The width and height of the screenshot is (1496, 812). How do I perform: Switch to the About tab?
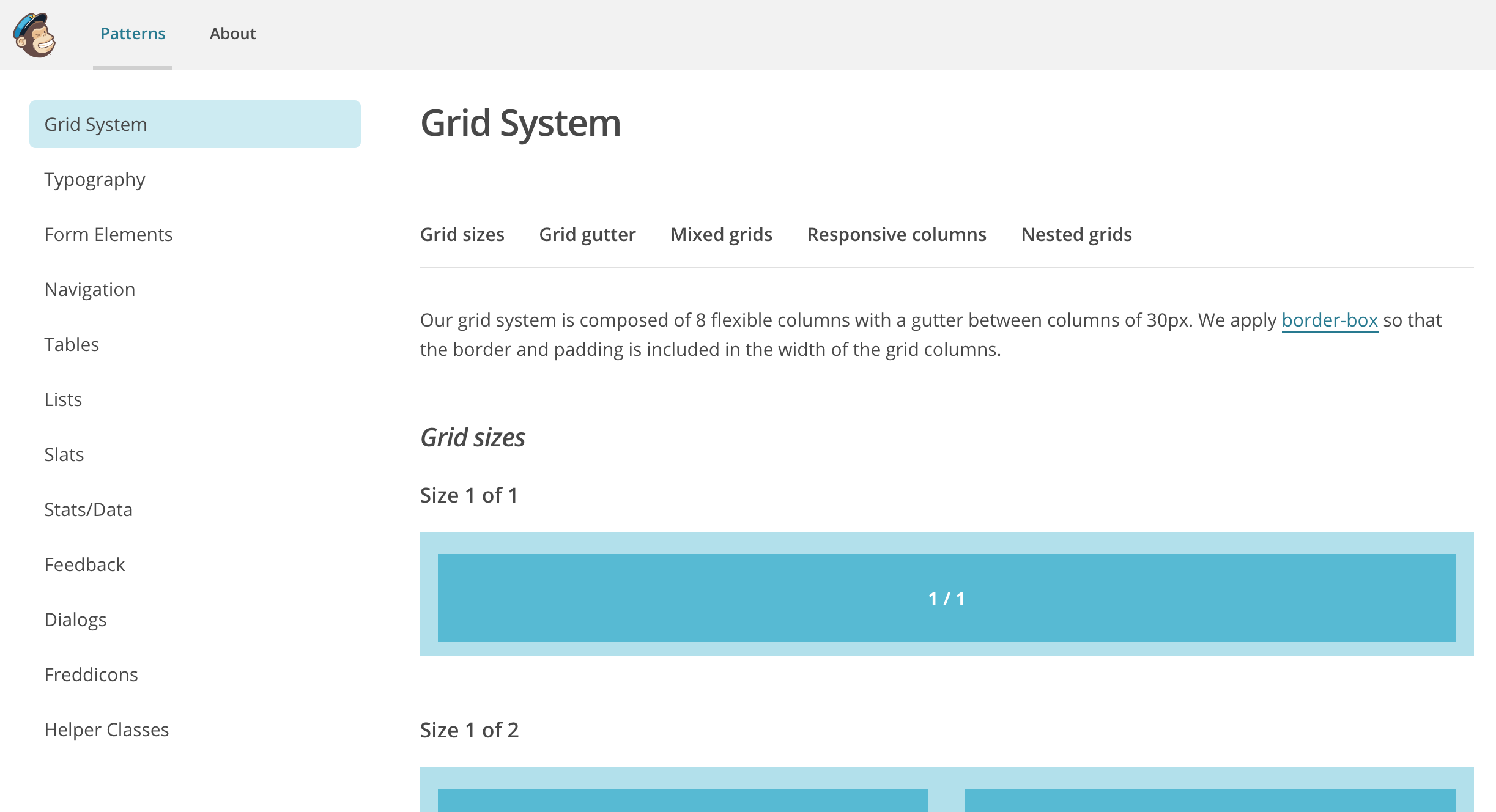click(x=232, y=34)
